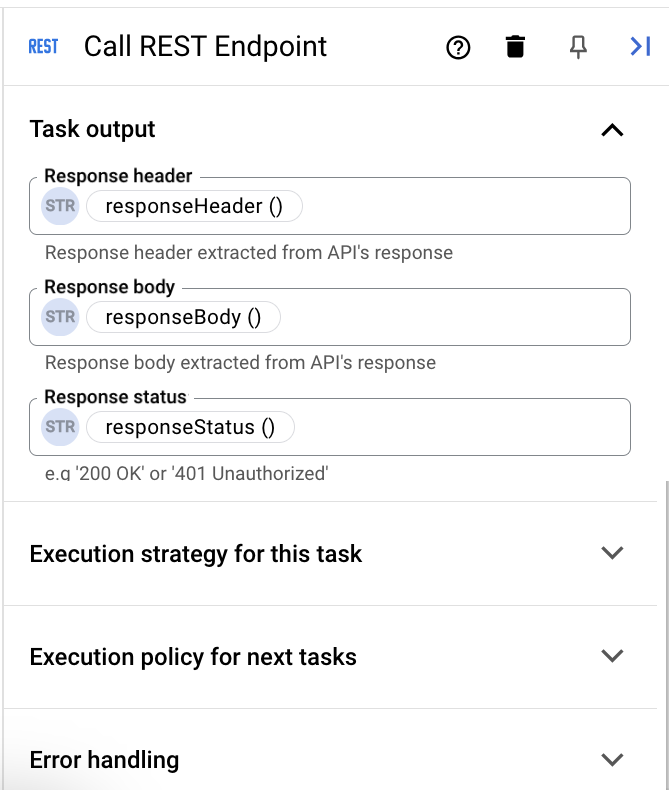Screen dimensions: 669x799
Task: Select the responseBody () variable chip
Action: [183, 317]
